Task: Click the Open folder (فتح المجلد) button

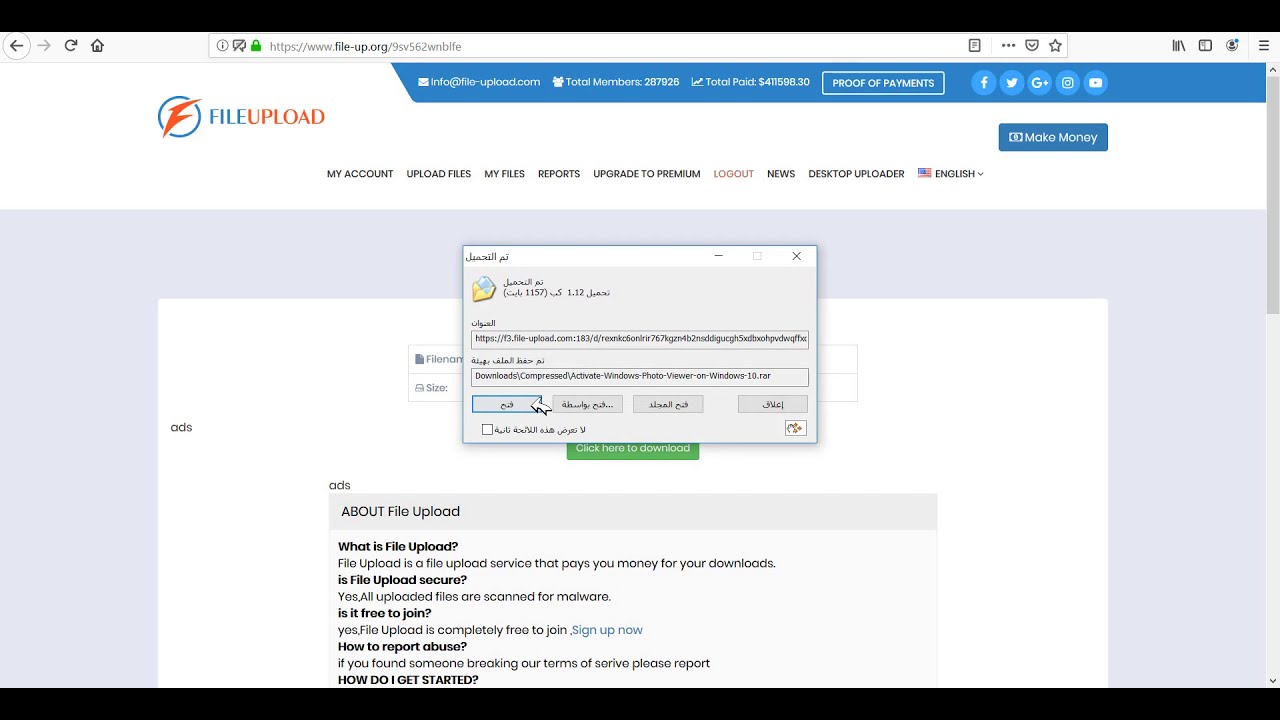Action: (x=668, y=404)
